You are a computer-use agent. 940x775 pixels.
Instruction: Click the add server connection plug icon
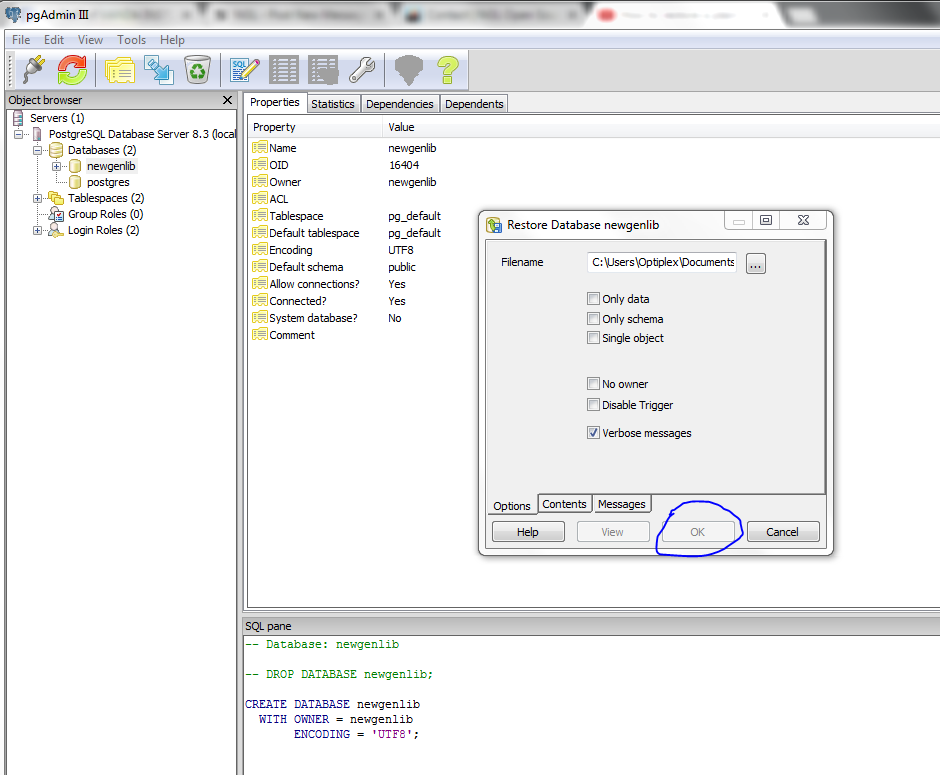pyautogui.click(x=34, y=69)
